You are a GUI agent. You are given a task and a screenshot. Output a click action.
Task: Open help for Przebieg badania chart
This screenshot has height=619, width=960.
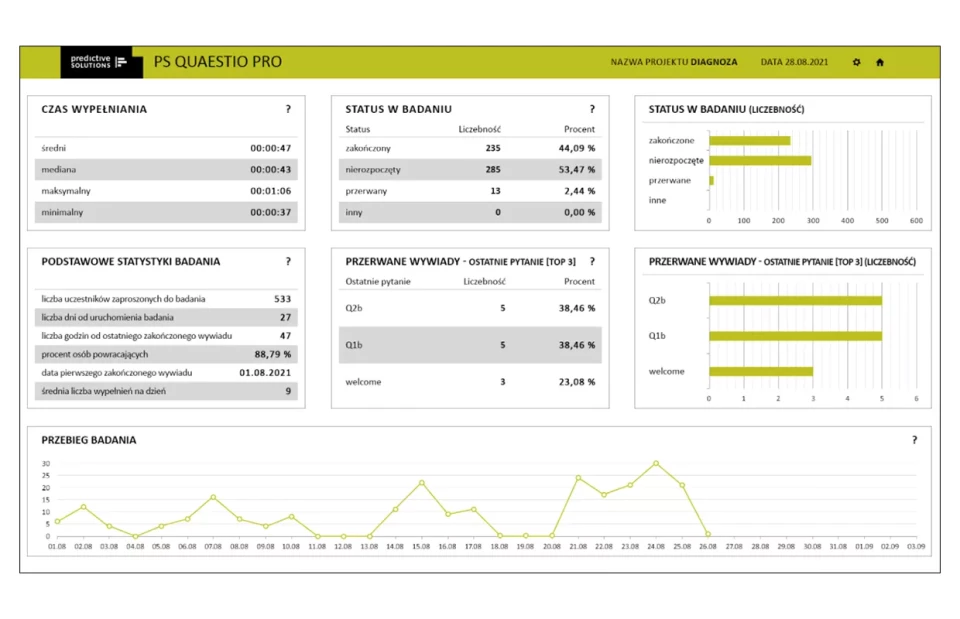pos(914,439)
